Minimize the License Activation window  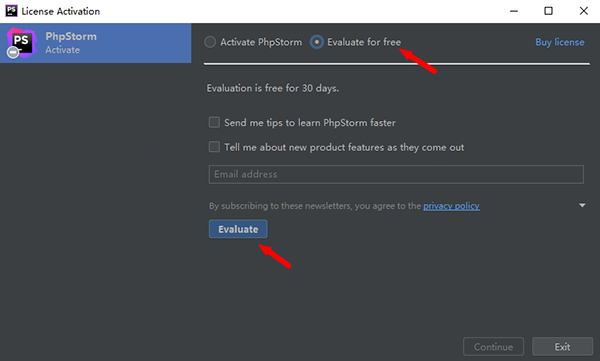pos(514,11)
